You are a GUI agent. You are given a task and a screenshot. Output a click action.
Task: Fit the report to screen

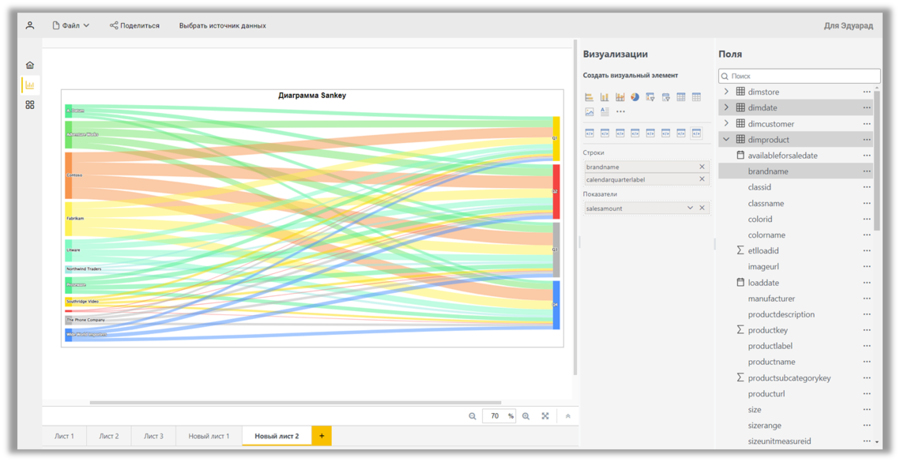545,416
